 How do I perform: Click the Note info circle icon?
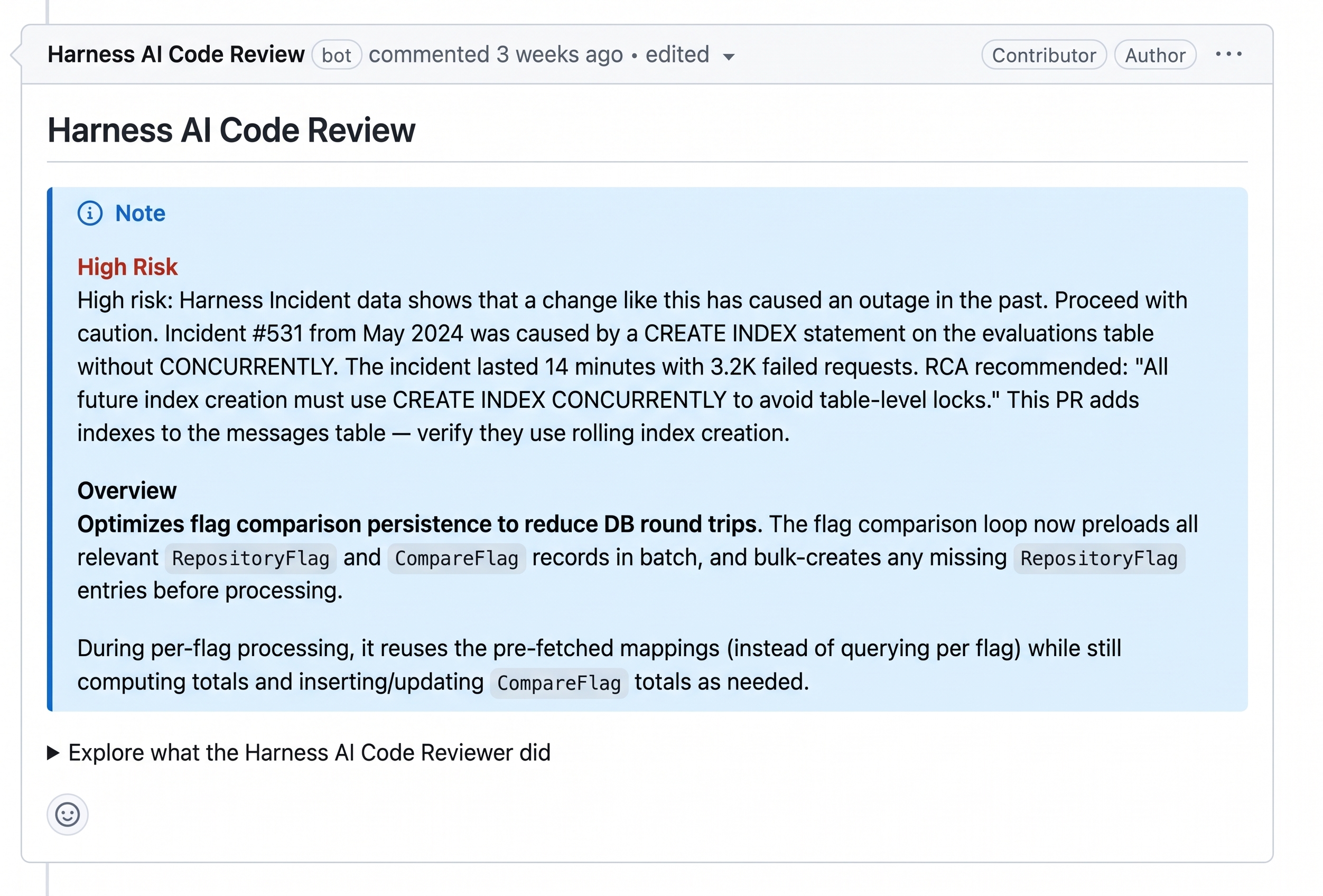90,213
